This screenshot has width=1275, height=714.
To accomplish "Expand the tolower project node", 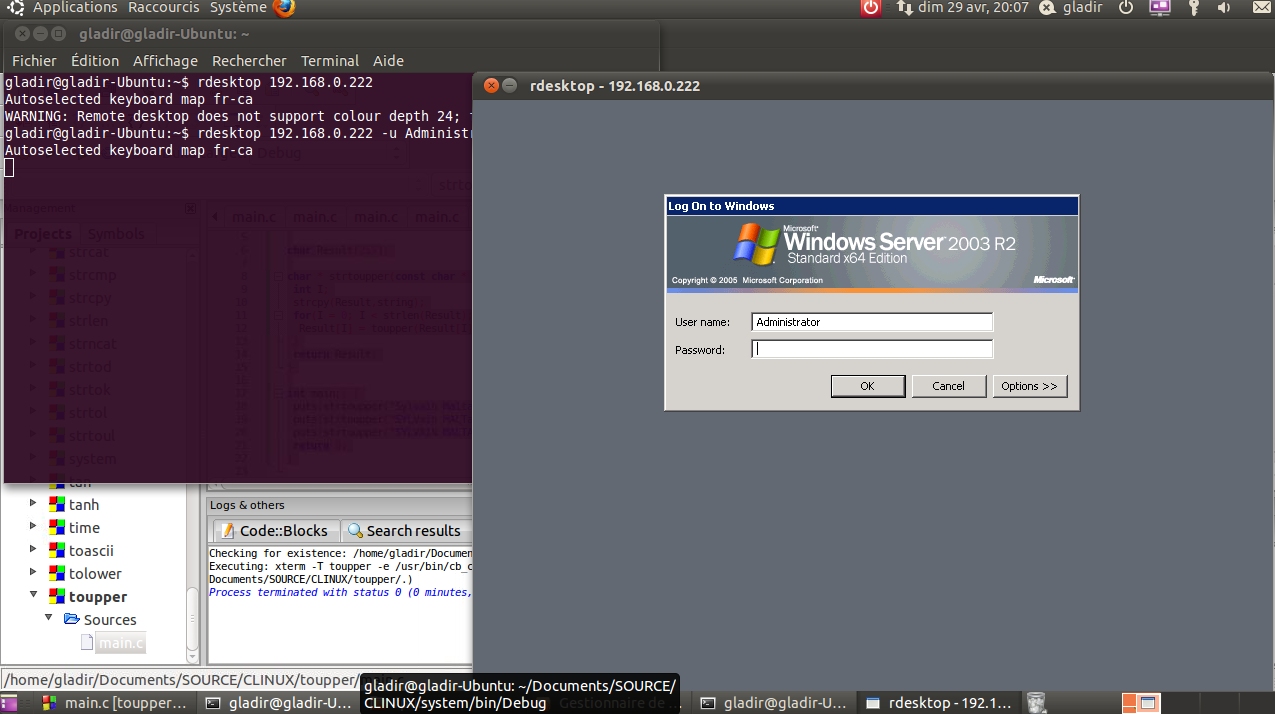I will coord(33,573).
